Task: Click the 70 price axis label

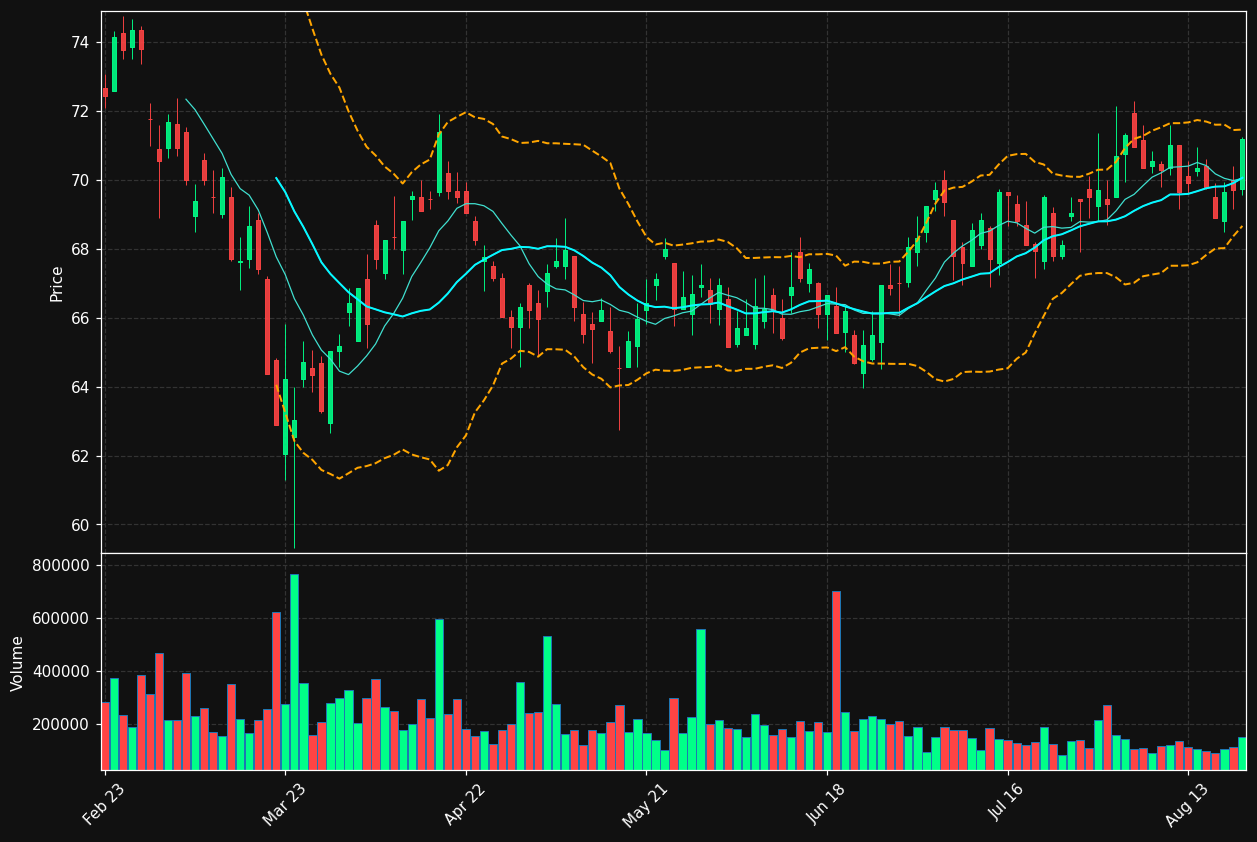Action: click(x=80, y=180)
